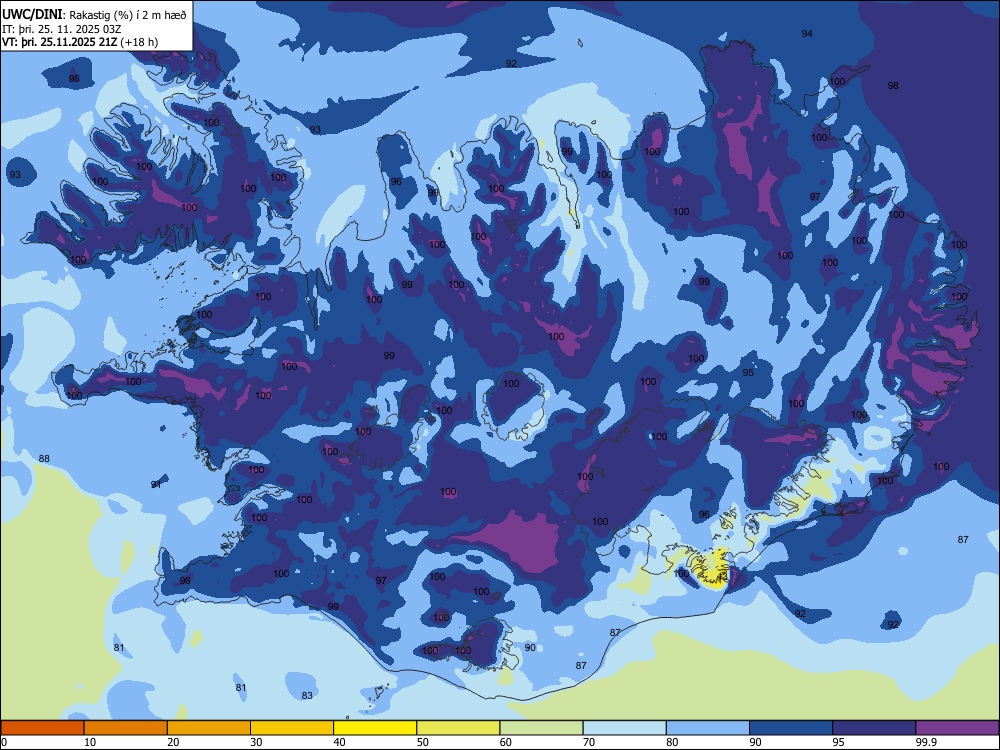The image size is (1000, 750).
Task: Pick the 20–30 legend color segment
Action: coord(209,728)
